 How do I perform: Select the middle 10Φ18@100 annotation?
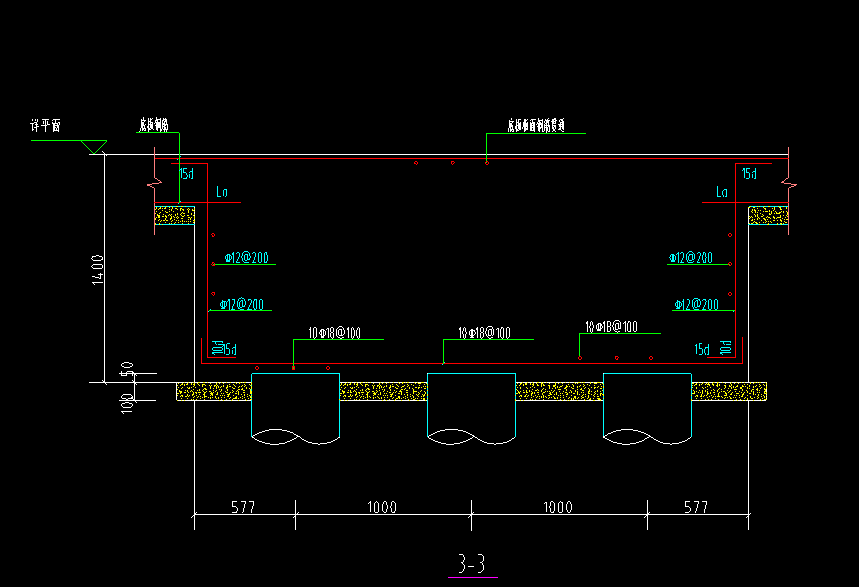[485, 333]
